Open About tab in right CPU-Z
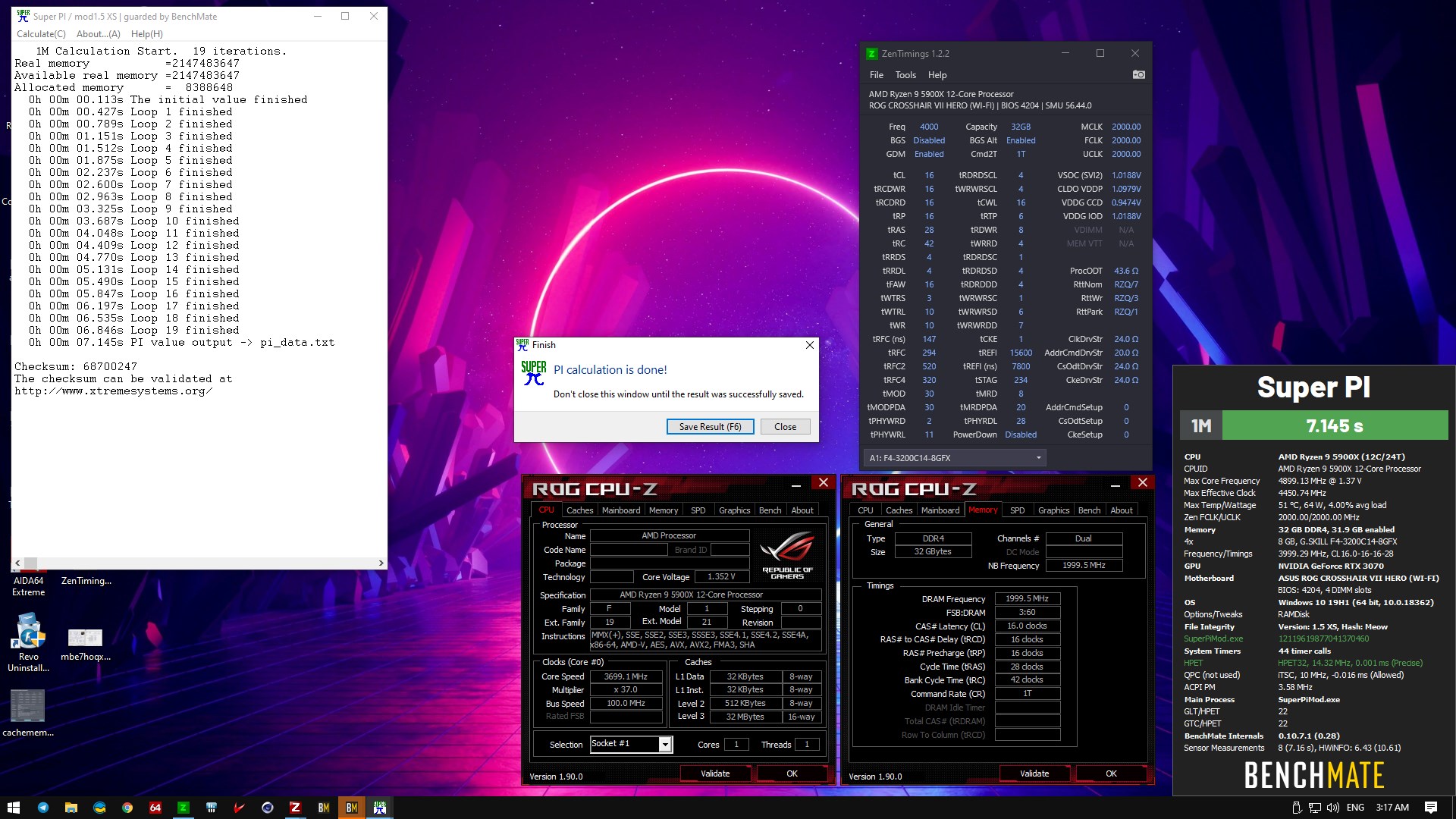1456x819 pixels. click(1122, 510)
